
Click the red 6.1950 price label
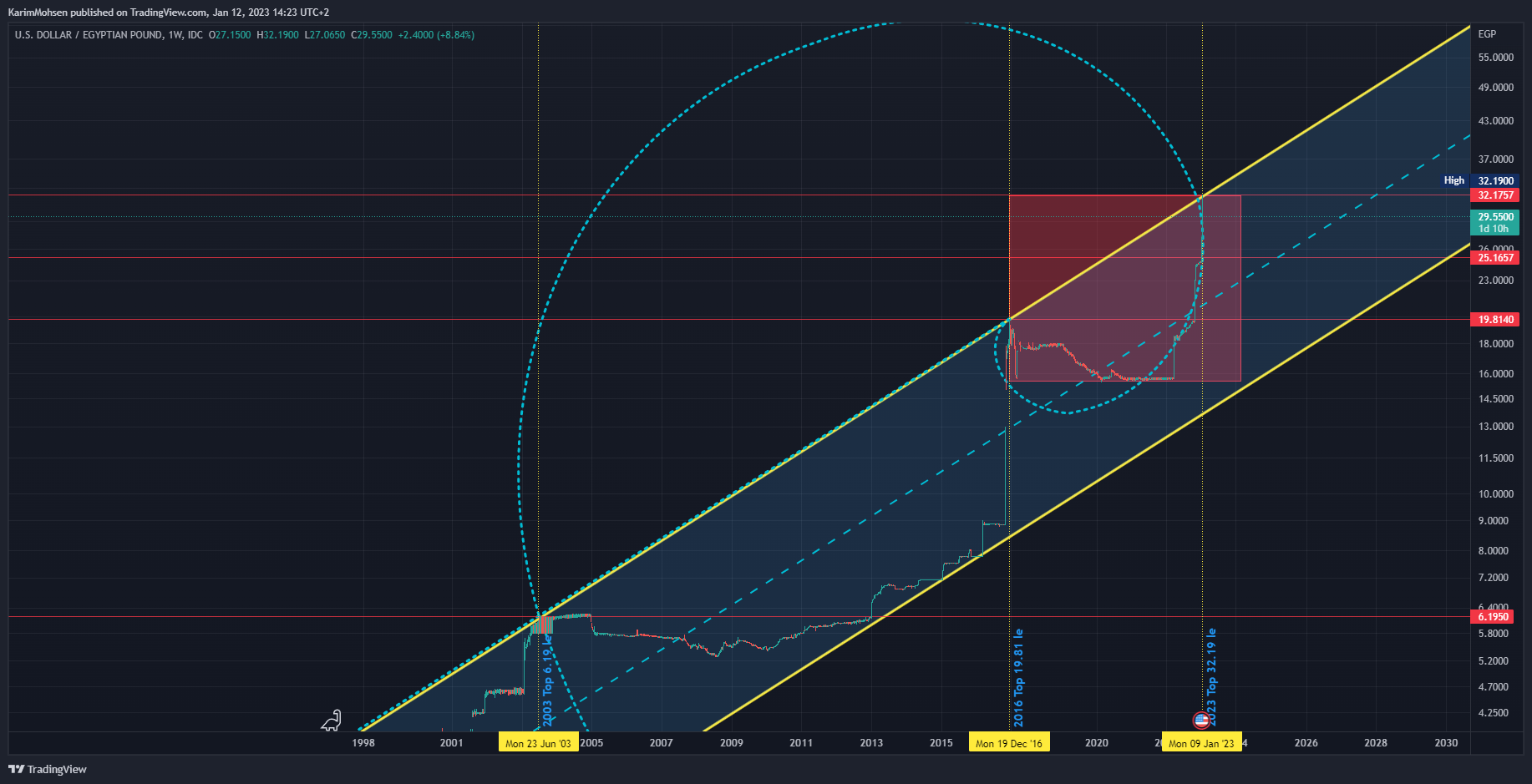pos(1494,617)
